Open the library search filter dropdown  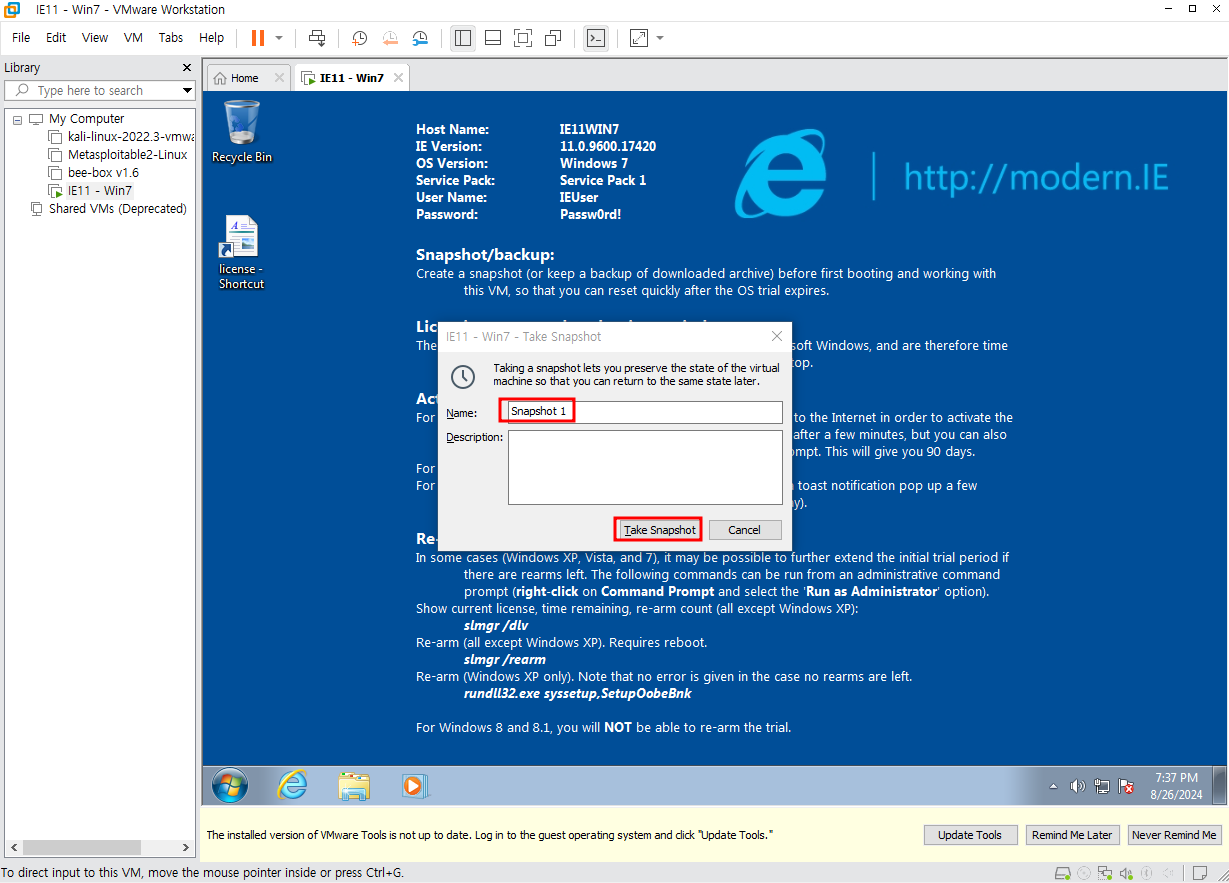tap(187, 90)
